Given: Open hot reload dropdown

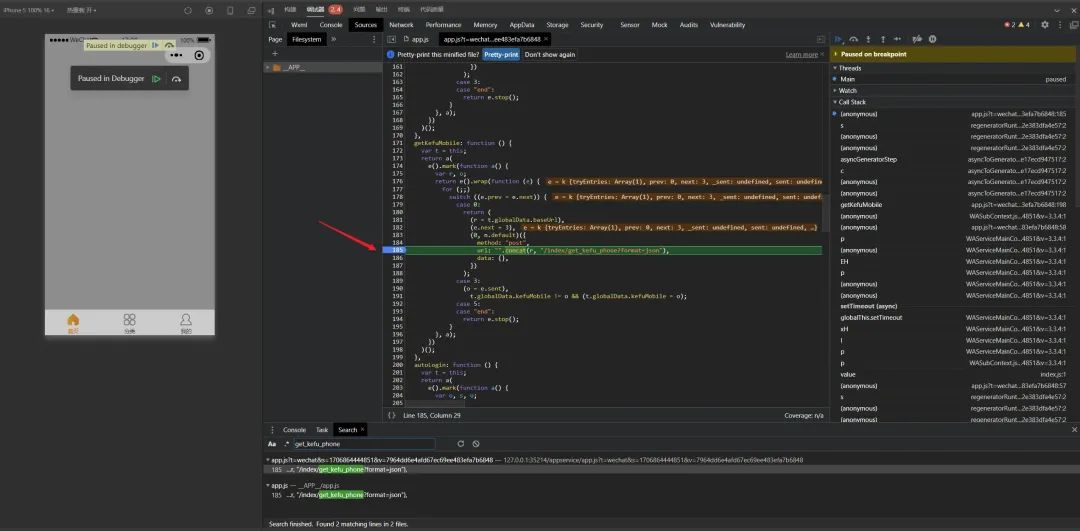Looking at the screenshot, I should (81, 10).
